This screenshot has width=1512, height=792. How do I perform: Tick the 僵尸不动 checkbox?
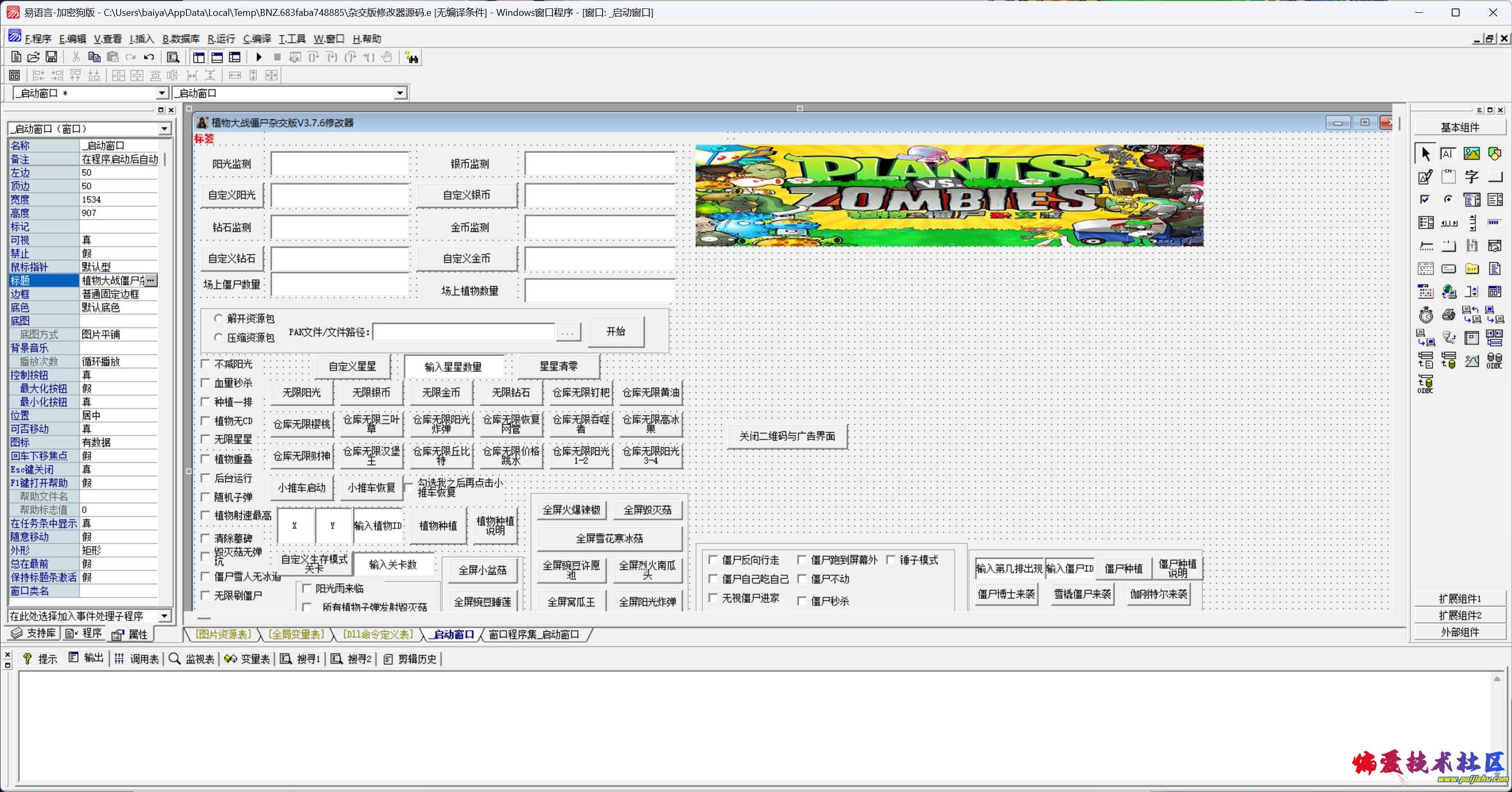802,579
